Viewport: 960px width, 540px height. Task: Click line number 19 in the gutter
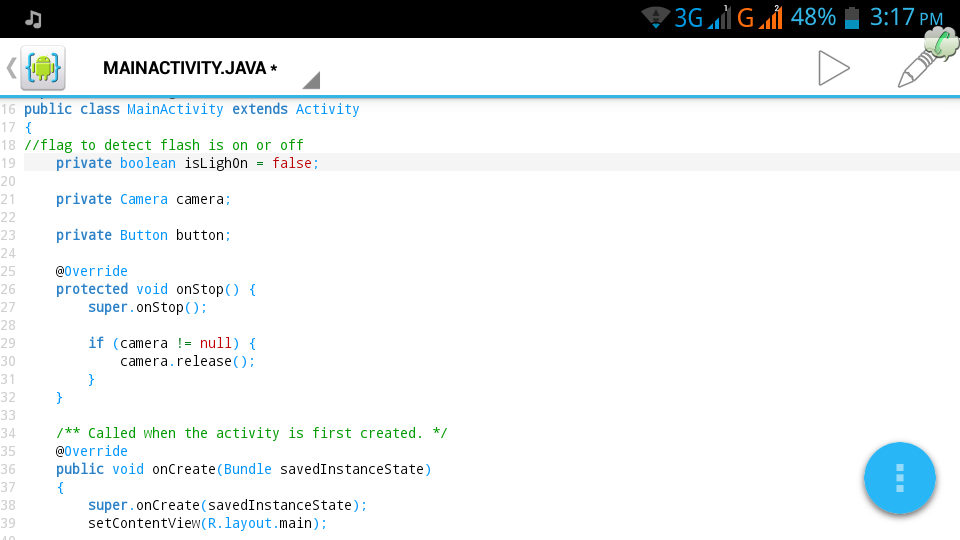point(8,163)
